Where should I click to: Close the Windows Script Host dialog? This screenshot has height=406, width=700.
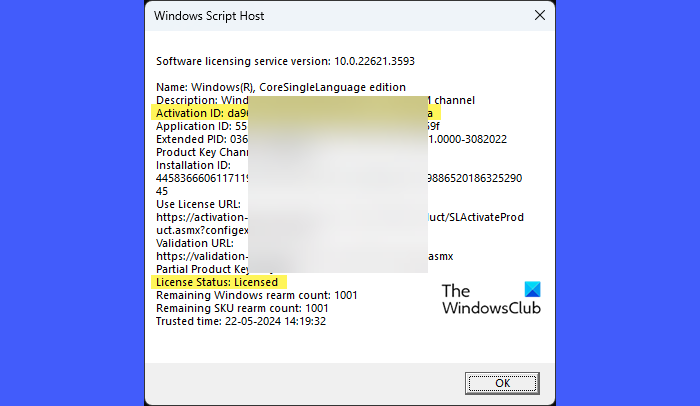point(539,16)
